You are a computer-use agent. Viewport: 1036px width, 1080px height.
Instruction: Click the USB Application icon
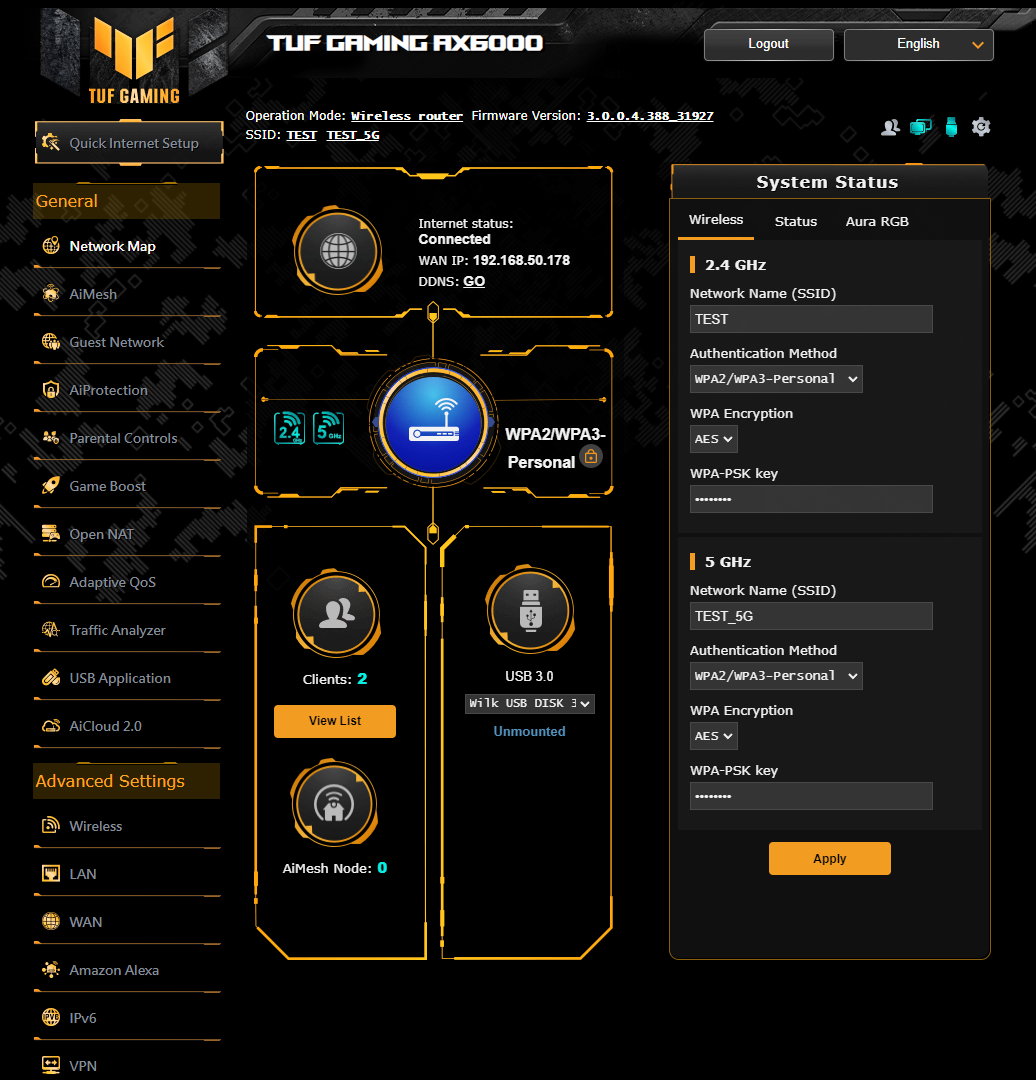(51, 678)
